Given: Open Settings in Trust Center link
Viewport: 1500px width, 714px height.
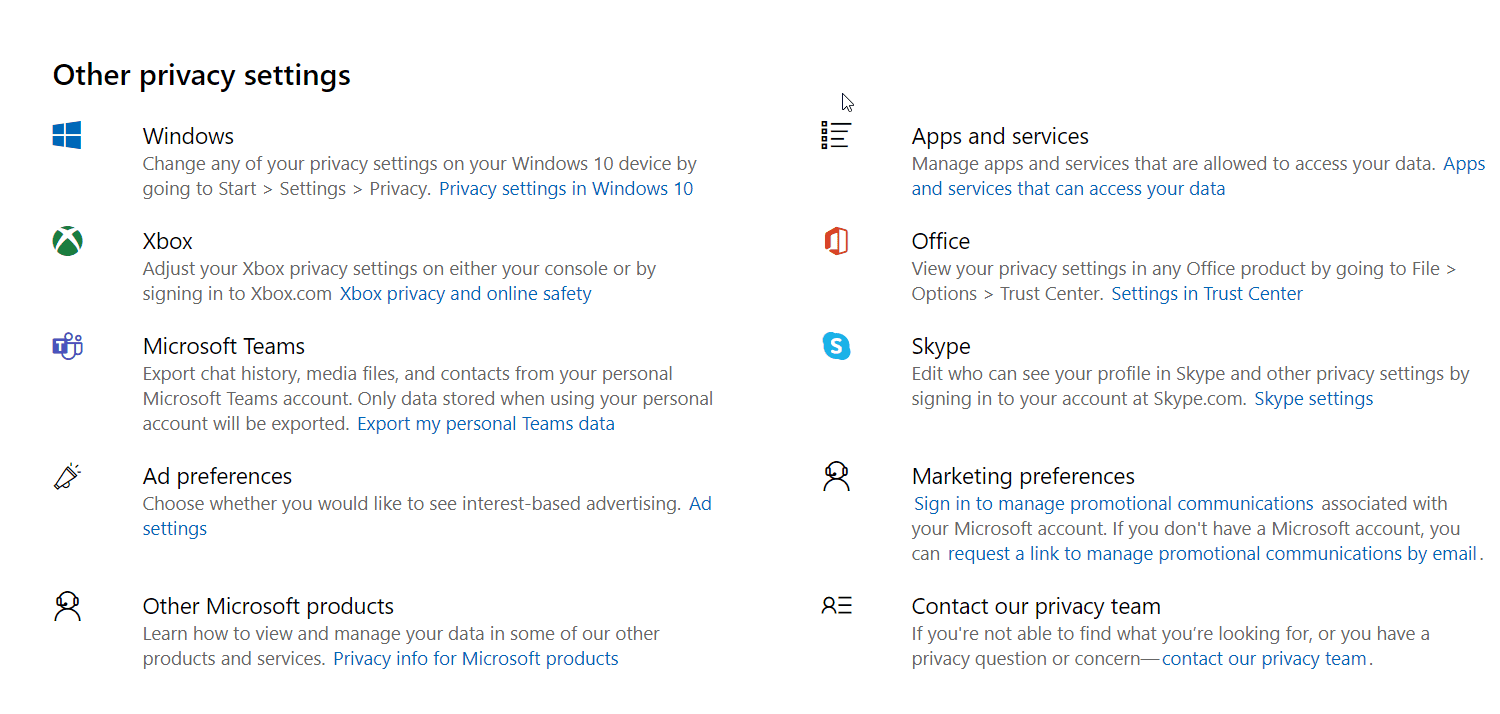Looking at the screenshot, I should [x=1207, y=293].
